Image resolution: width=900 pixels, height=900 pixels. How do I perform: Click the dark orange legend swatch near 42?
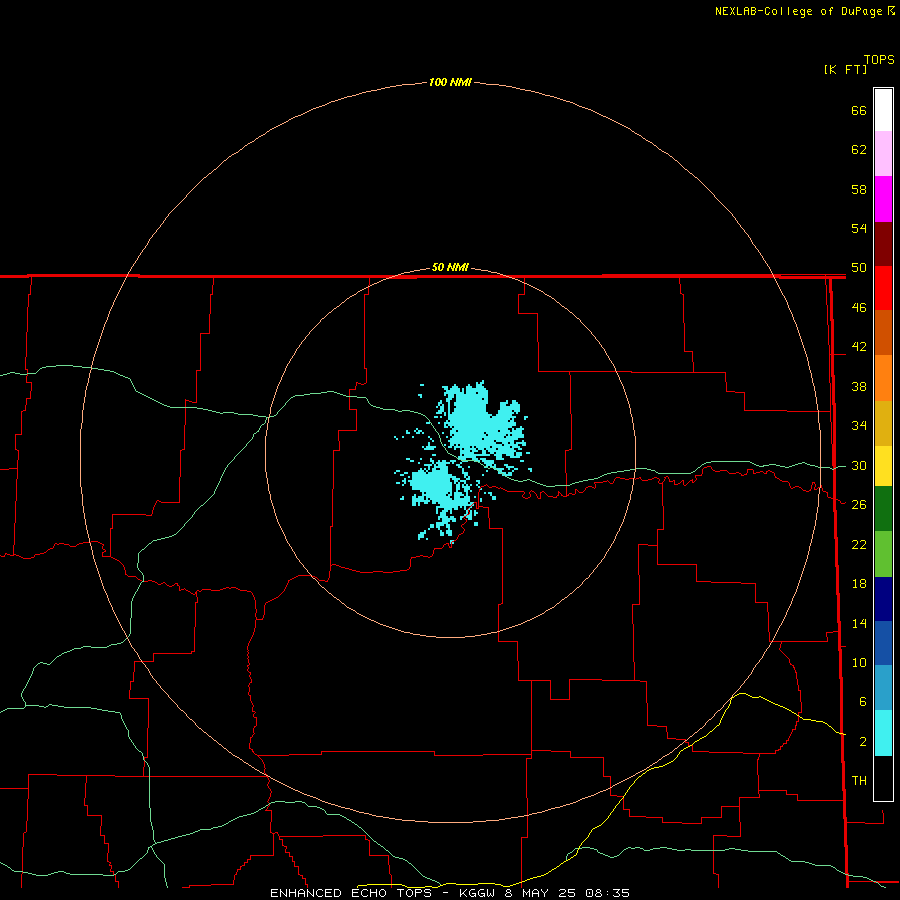pos(883,333)
